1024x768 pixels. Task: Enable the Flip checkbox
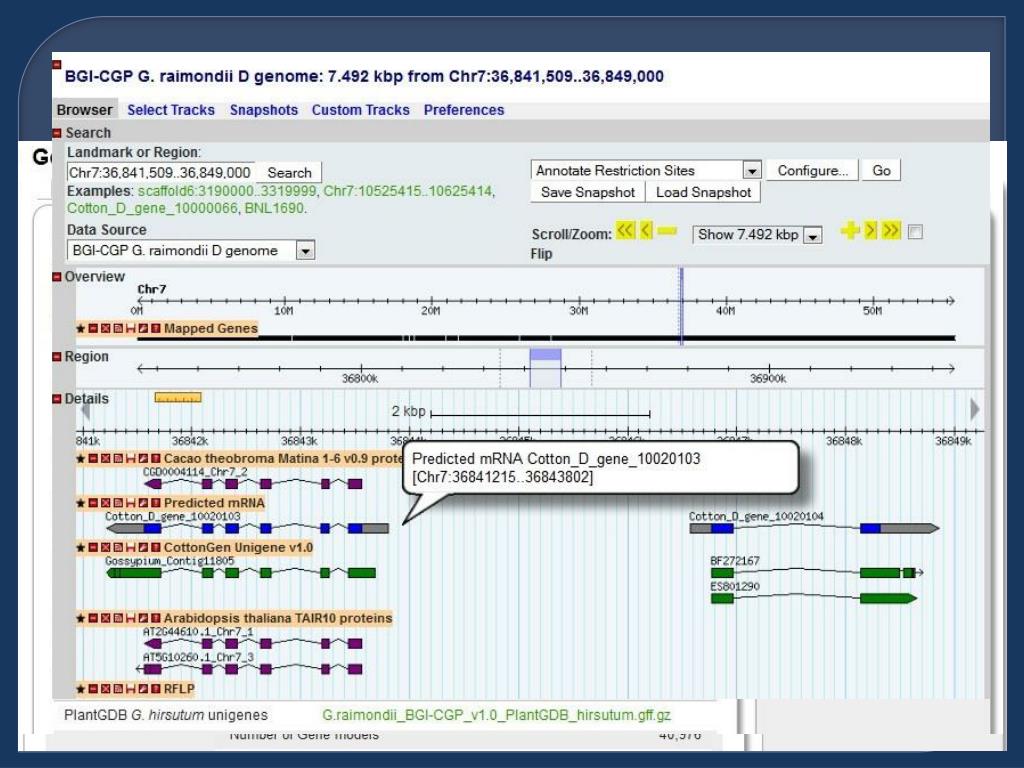[x=916, y=232]
